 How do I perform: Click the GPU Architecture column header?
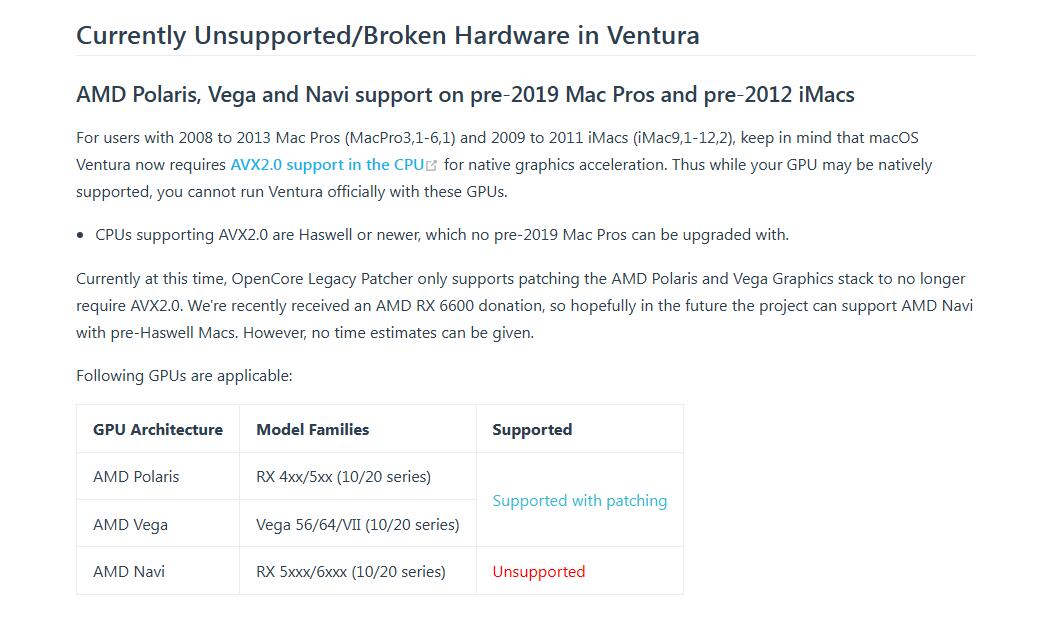click(158, 429)
